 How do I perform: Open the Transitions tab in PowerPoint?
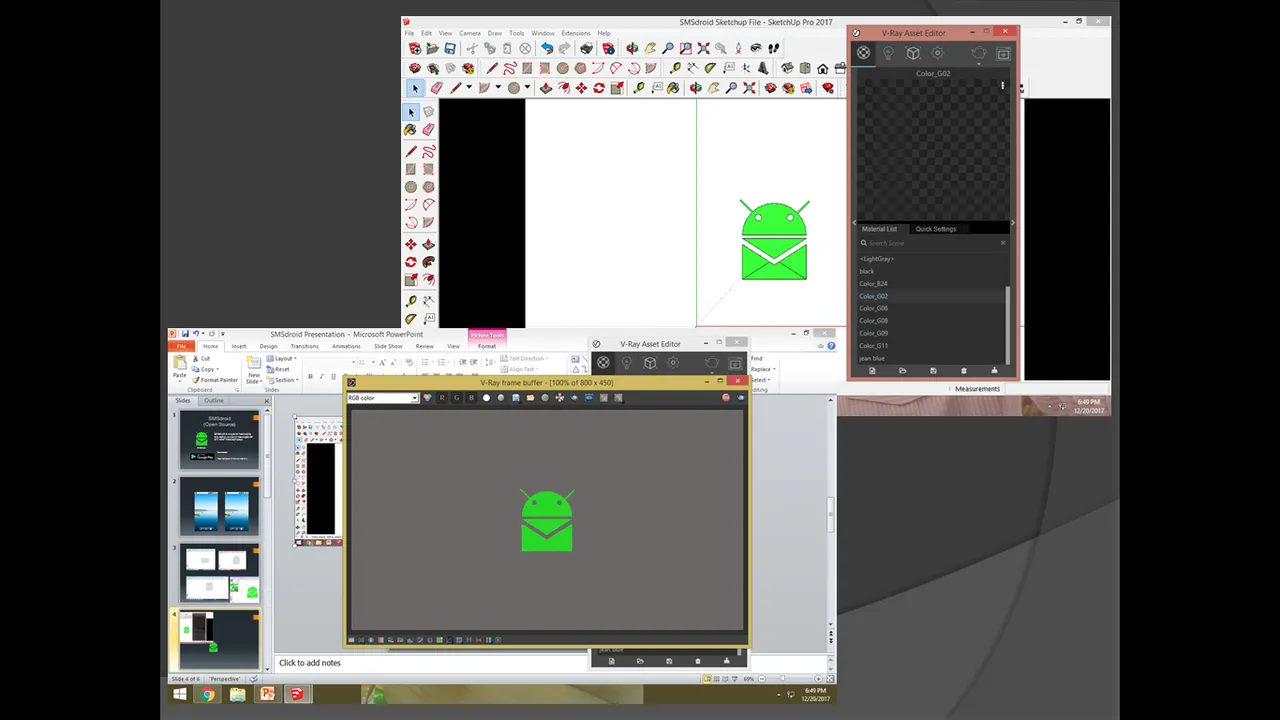click(304, 346)
